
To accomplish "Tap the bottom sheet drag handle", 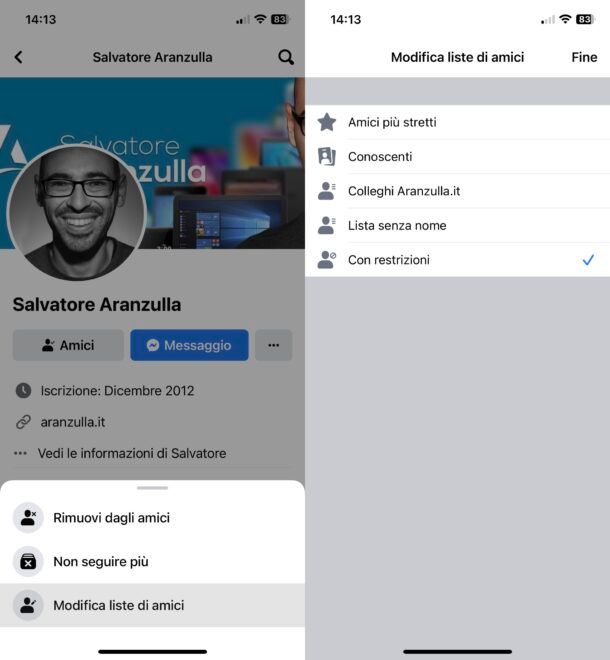I will click(x=152, y=488).
